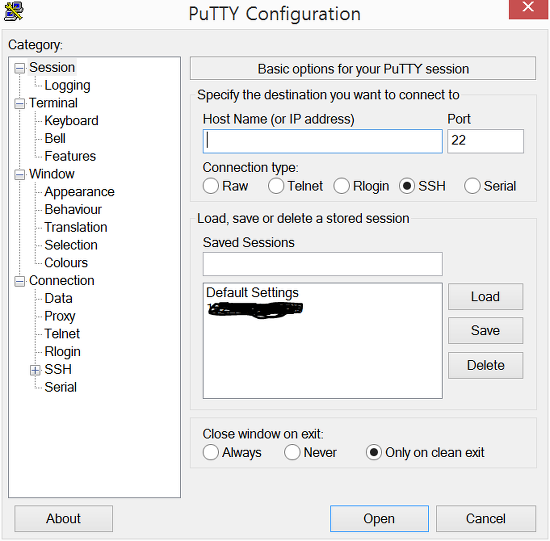Focus the Host Name input field
The height and width of the screenshot is (541, 550).
(322, 141)
